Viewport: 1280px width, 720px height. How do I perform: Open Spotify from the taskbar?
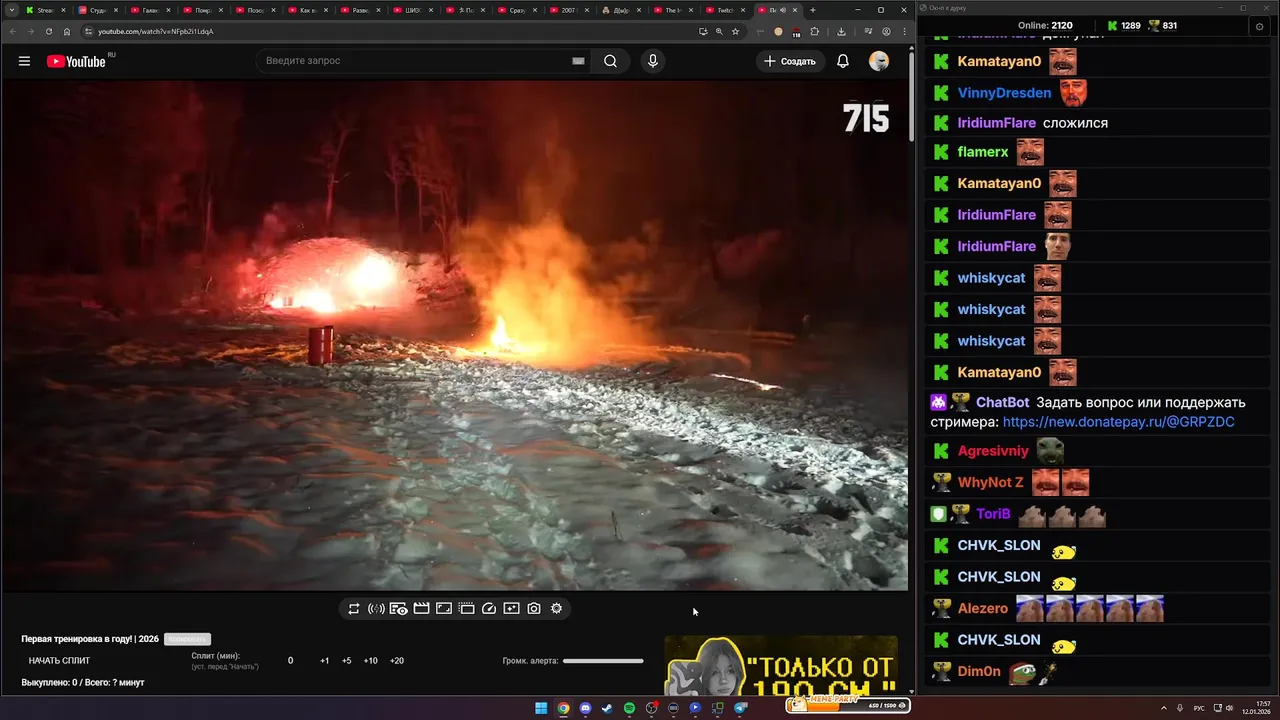click(629, 708)
